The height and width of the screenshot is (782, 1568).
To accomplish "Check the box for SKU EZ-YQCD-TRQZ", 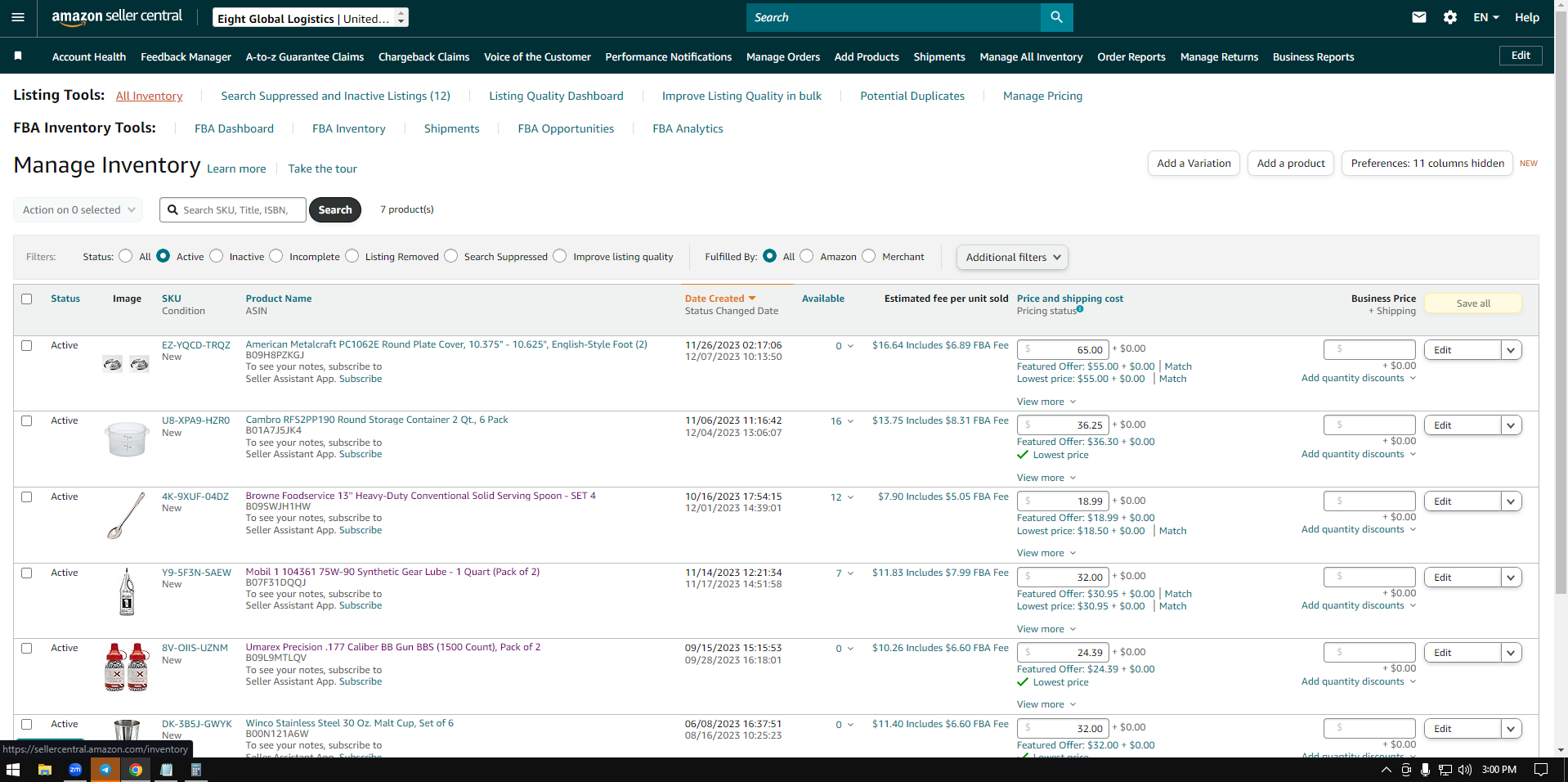I will tap(27, 345).
